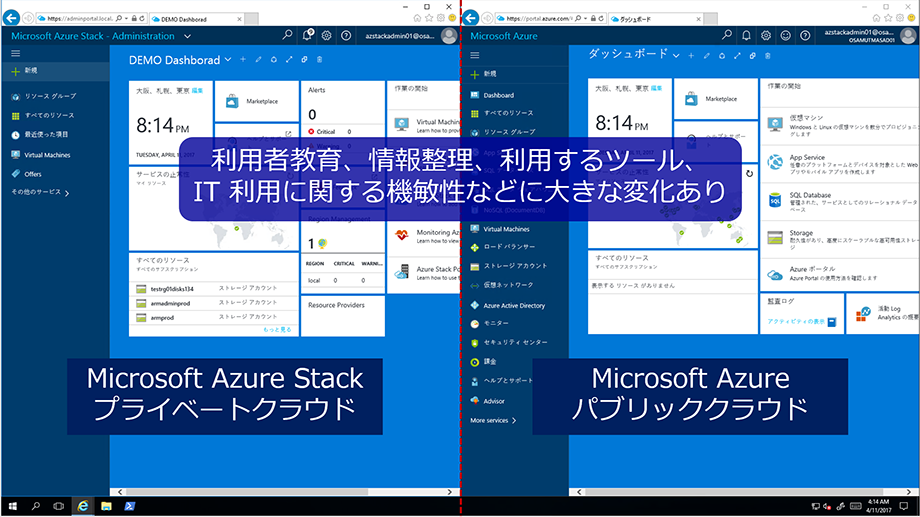Open search in Microsoft Azure portal header

[x=727, y=35]
